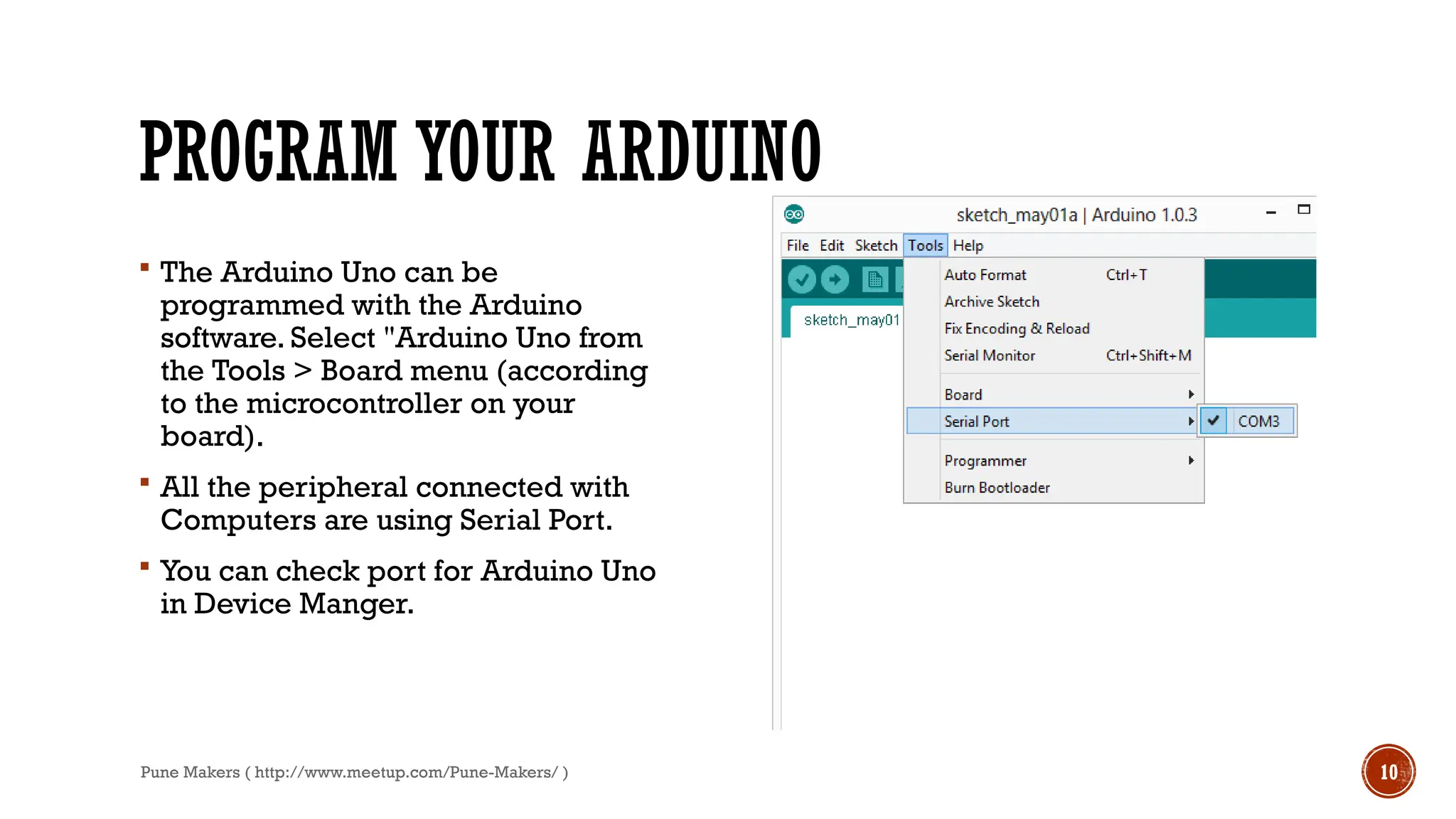This screenshot has width=1456, height=819.
Task: Click Burn Bootloader entry
Action: point(997,488)
